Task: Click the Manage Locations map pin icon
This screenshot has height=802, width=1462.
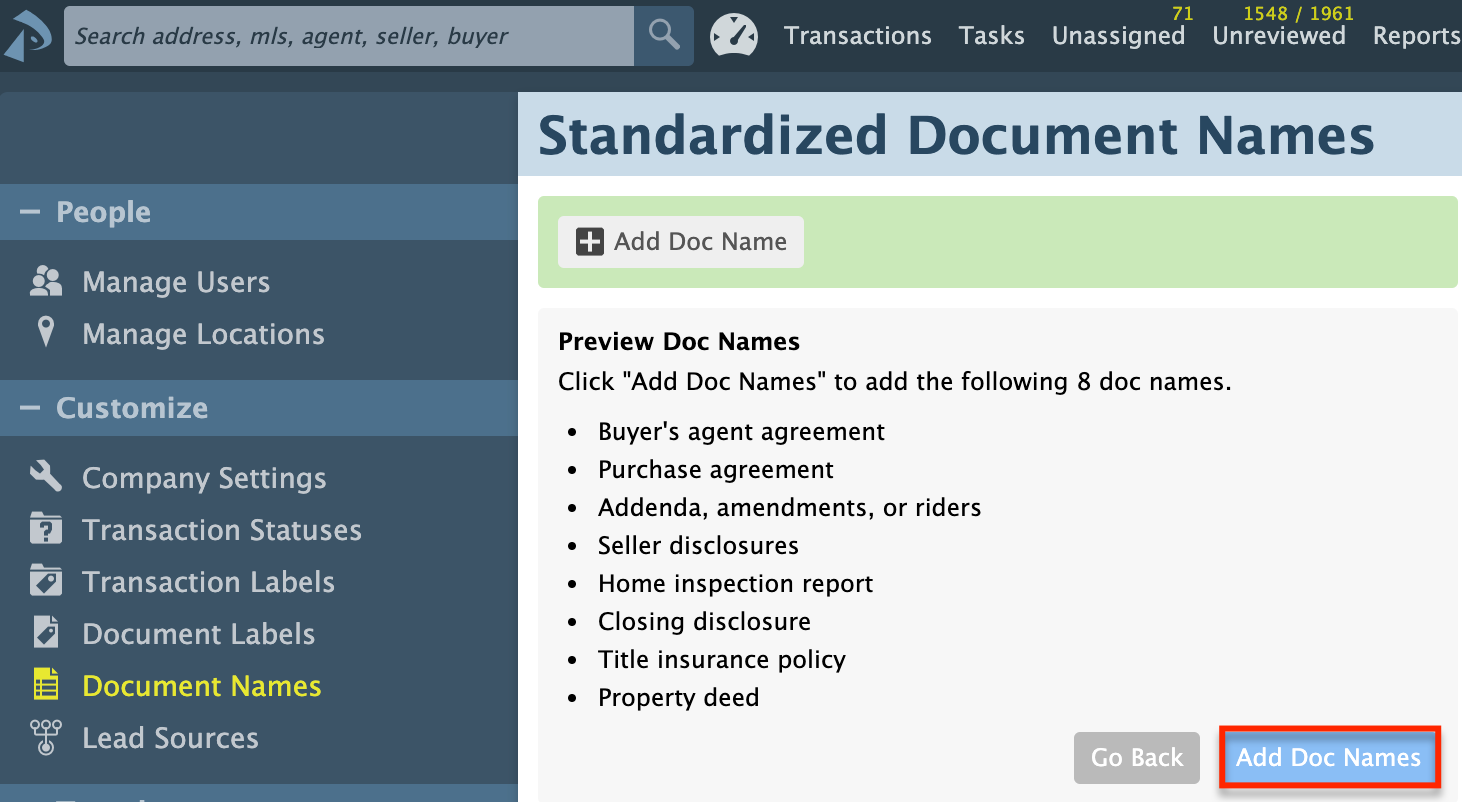Action: (x=47, y=333)
